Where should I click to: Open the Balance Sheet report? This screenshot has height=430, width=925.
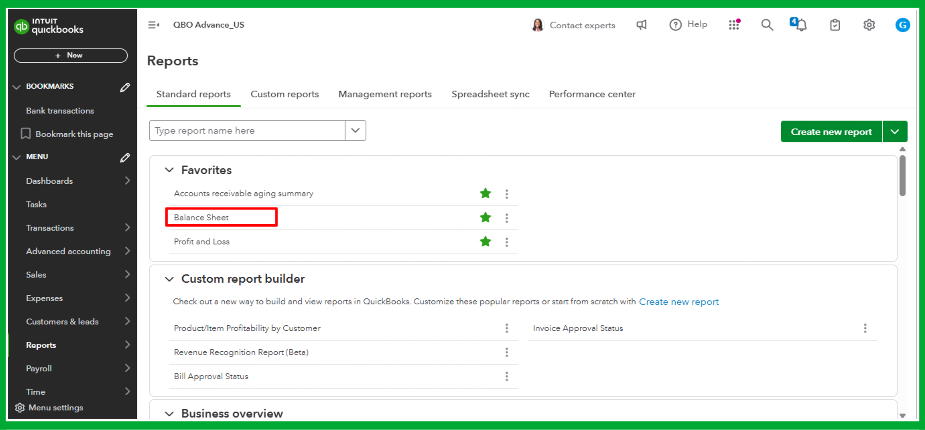pyautogui.click(x=202, y=217)
